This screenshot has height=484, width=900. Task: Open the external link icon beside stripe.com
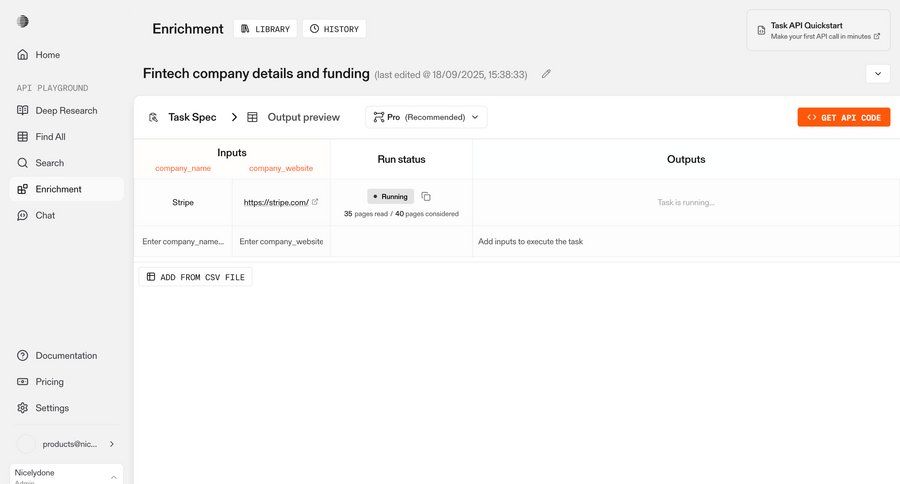[315, 202]
